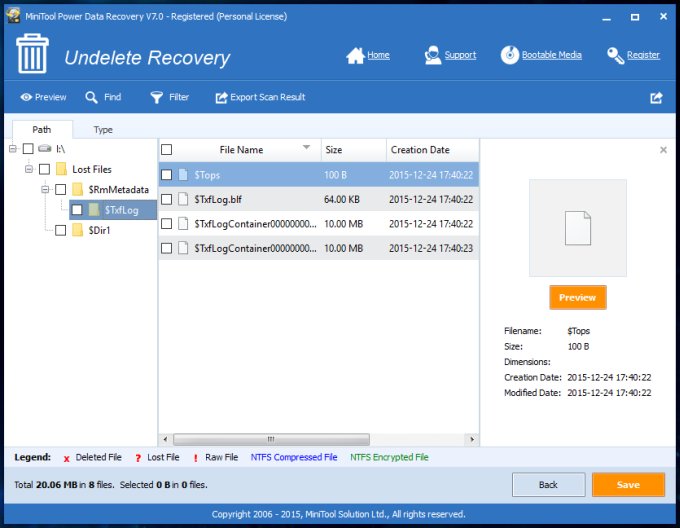680x528 pixels.
Task: Click the Lost Files folder icon
Action: (x=62, y=169)
